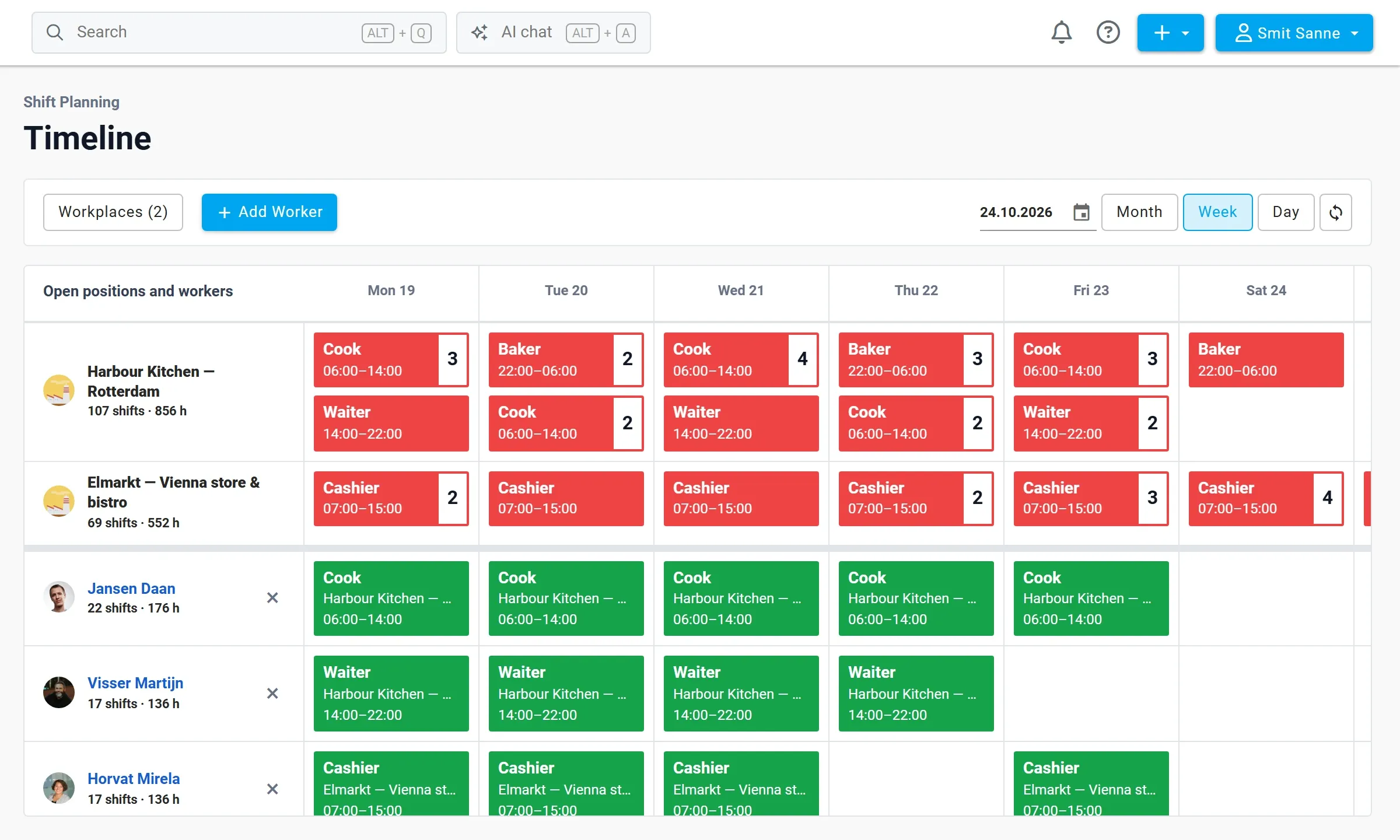Image resolution: width=1400 pixels, height=840 pixels.
Task: Click the Add Worker button
Action: [x=269, y=212]
